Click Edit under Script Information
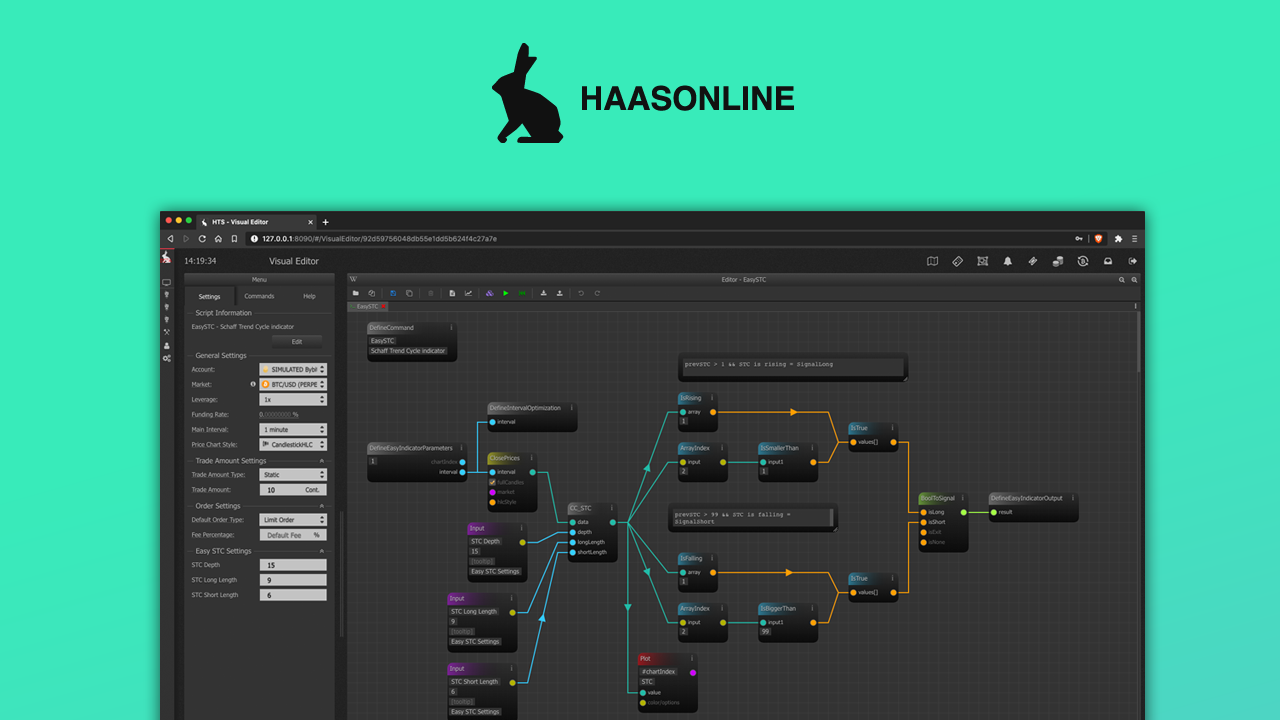The width and height of the screenshot is (1280, 720). point(296,342)
